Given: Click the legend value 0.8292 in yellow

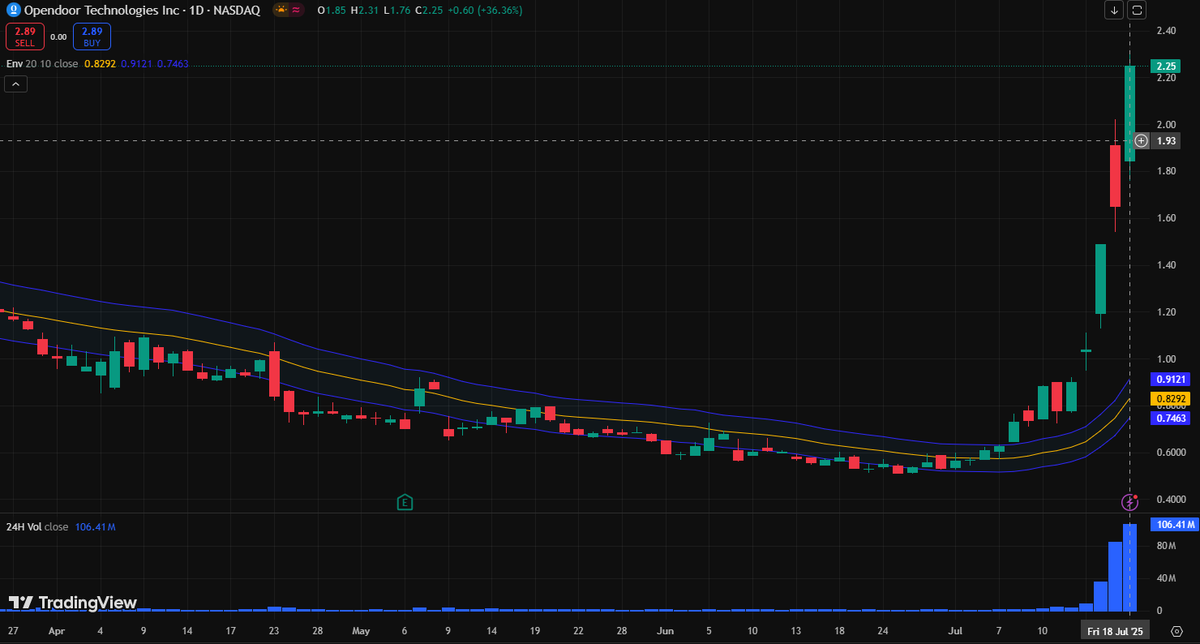Looking at the screenshot, I should (98, 64).
